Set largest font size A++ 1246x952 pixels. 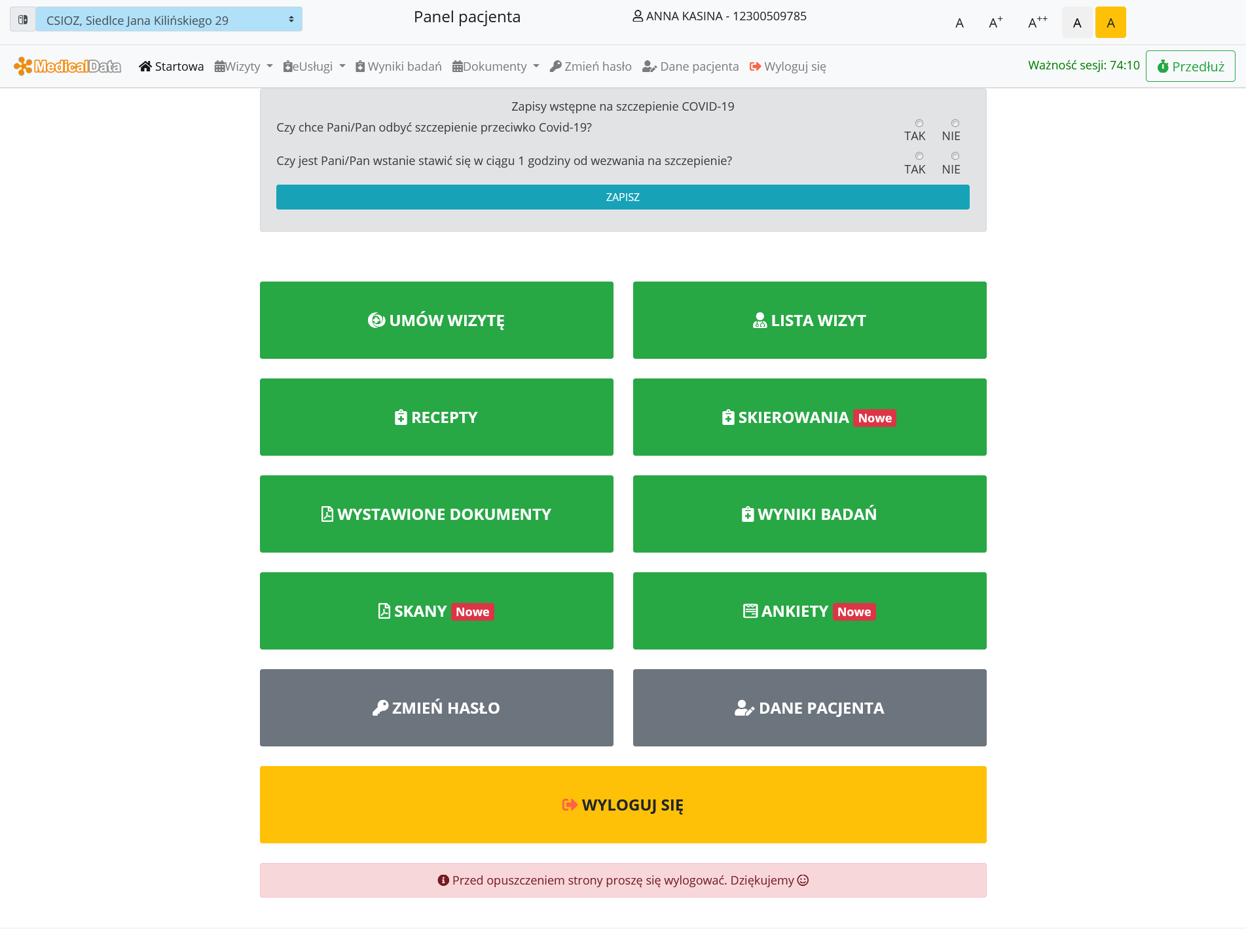[1037, 23]
